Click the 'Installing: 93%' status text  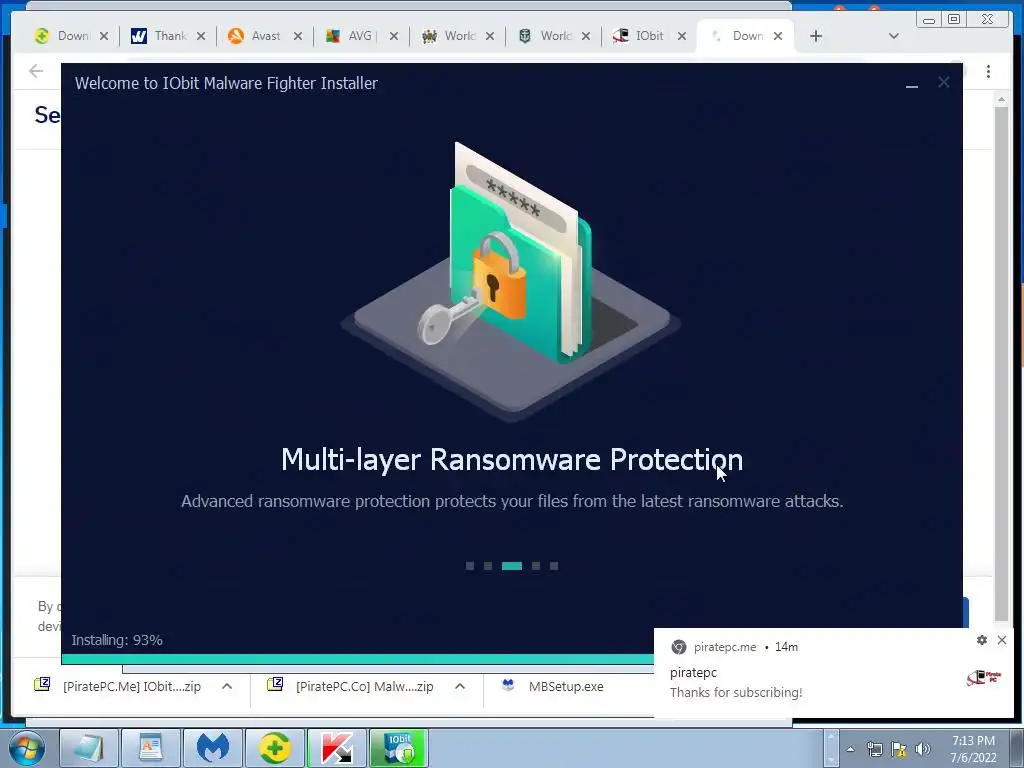(117, 640)
